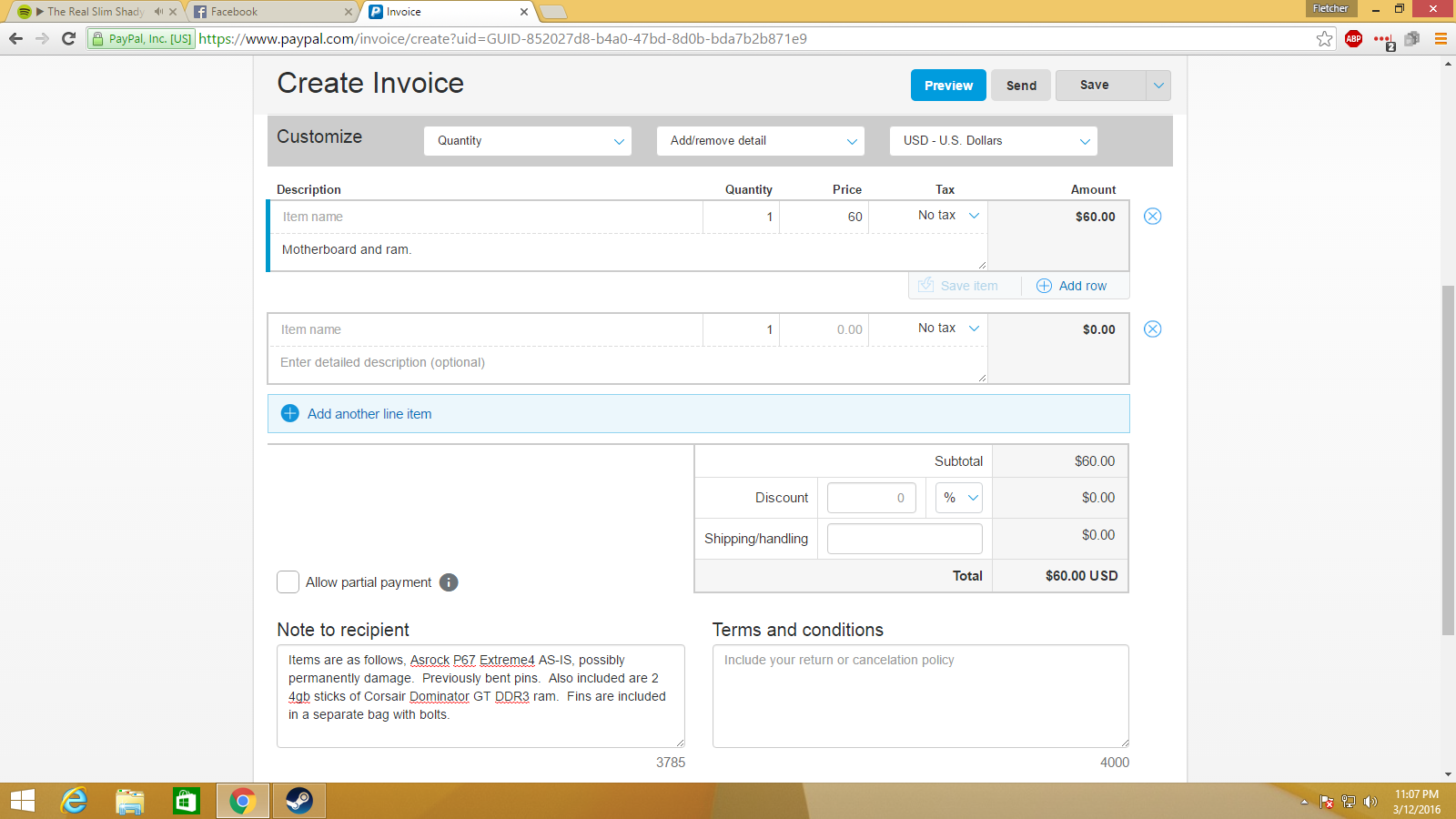Switch to the Facebook tab
Image resolution: width=1456 pixels, height=819 pixels.
271,12
